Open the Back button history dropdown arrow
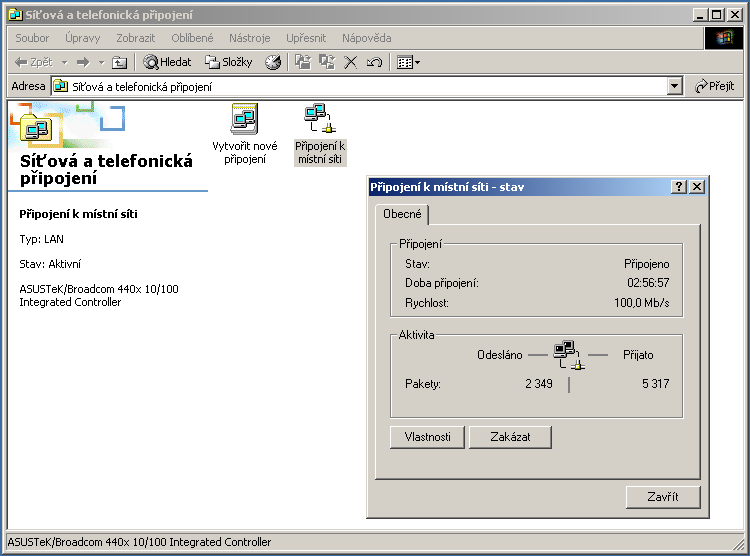Image resolution: width=750 pixels, height=556 pixels. tap(64, 62)
